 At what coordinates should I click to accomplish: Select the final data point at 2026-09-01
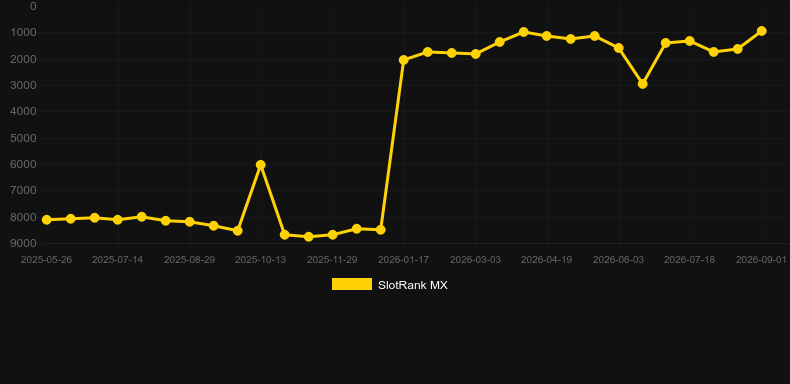tap(761, 31)
